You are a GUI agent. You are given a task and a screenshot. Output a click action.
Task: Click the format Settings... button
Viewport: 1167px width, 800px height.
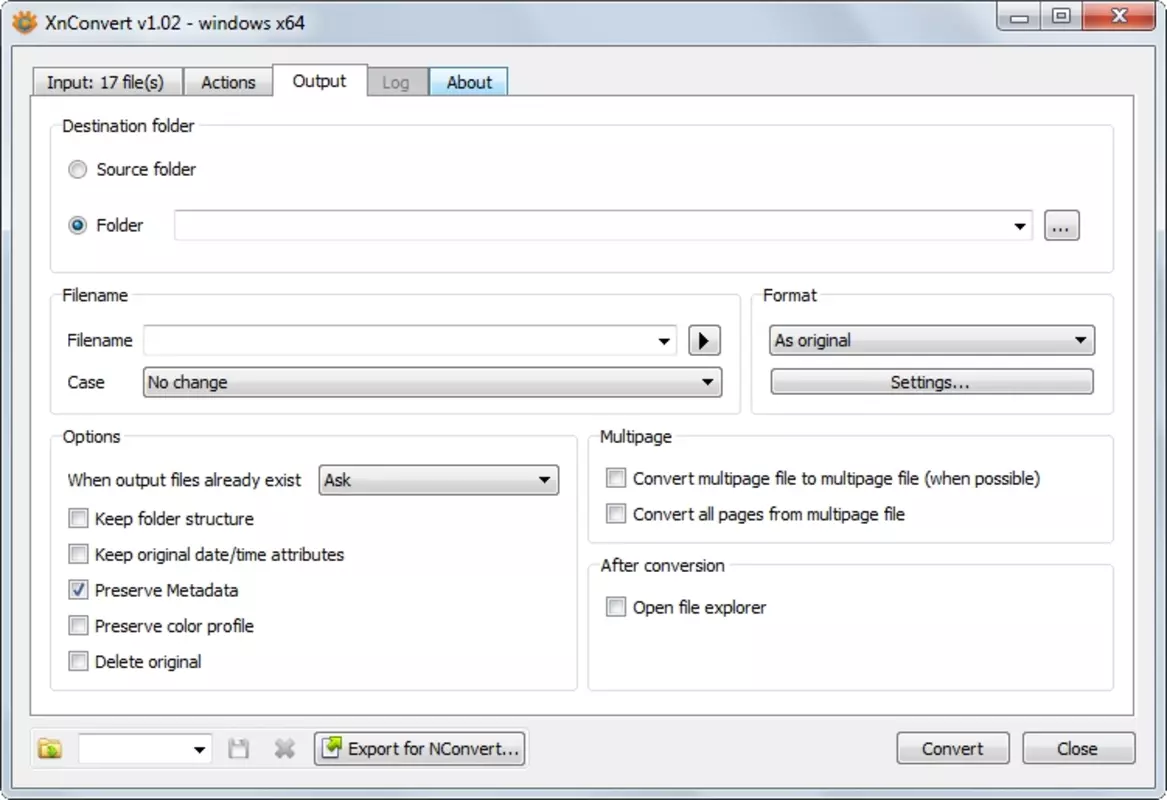pos(932,383)
